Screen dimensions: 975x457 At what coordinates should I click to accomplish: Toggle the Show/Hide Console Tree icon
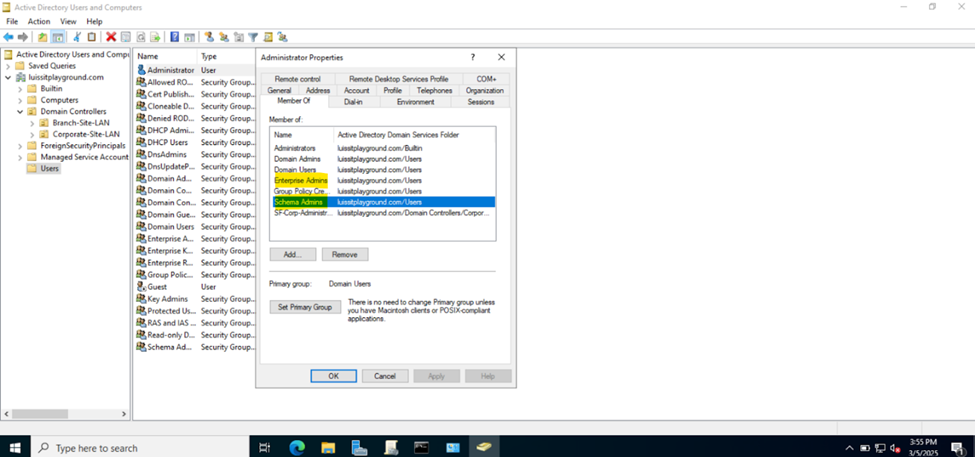(57, 37)
